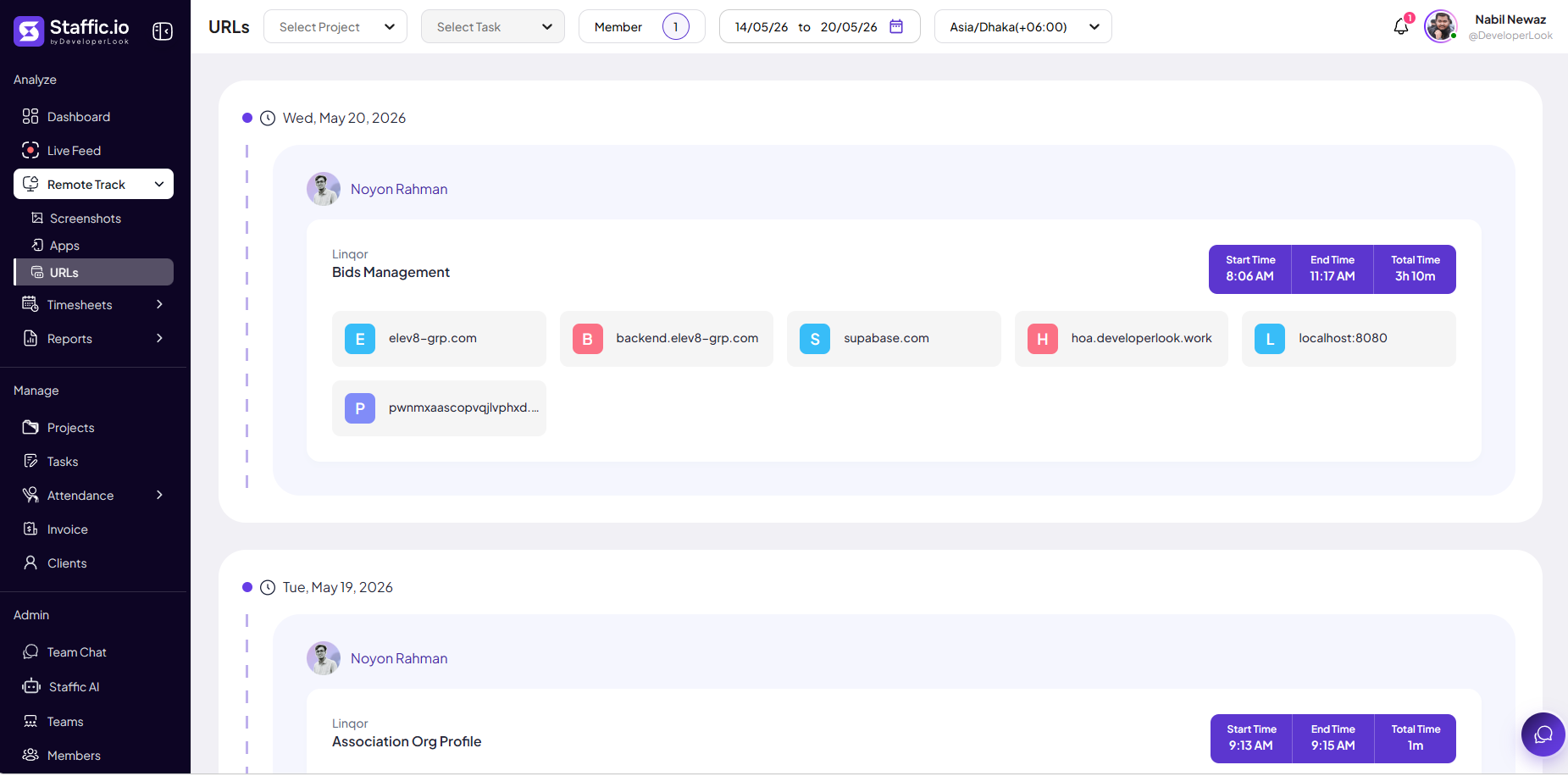Click Total Time 3h 10m cell
1568x776 pixels.
click(x=1415, y=269)
